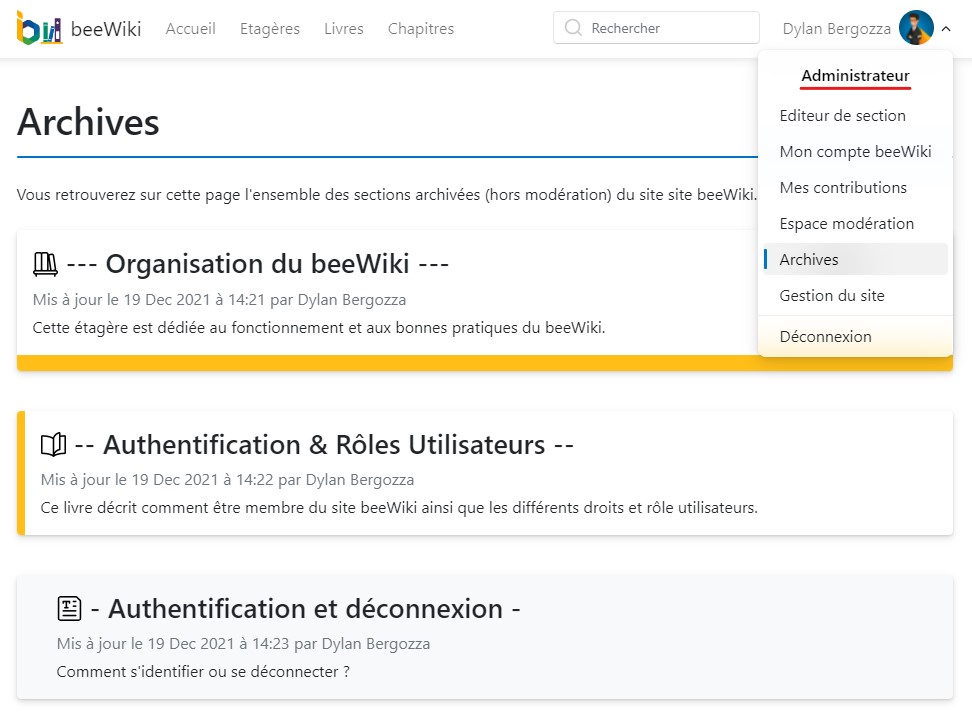
Task: Collapse the user menu with the chevron
Action: click(x=946, y=29)
